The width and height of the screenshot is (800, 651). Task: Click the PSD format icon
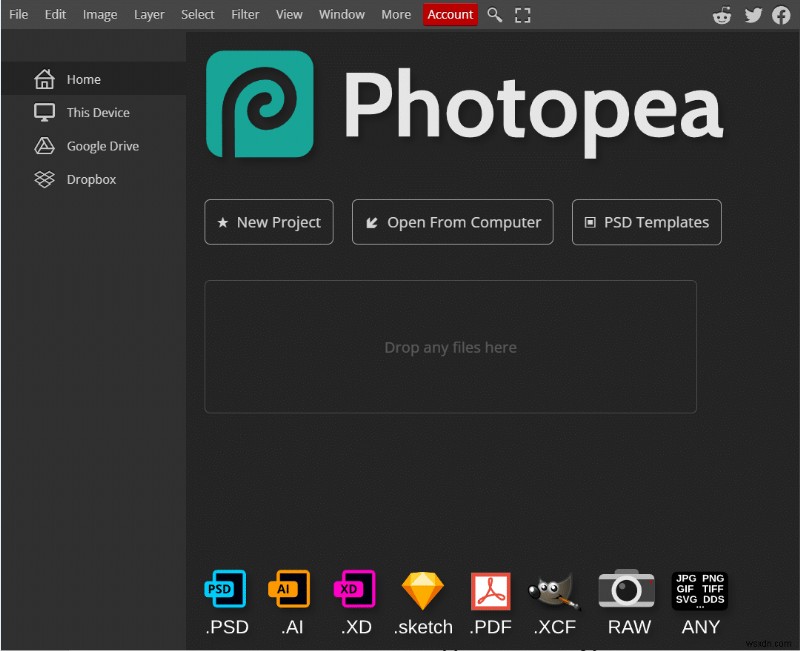pyautogui.click(x=225, y=589)
